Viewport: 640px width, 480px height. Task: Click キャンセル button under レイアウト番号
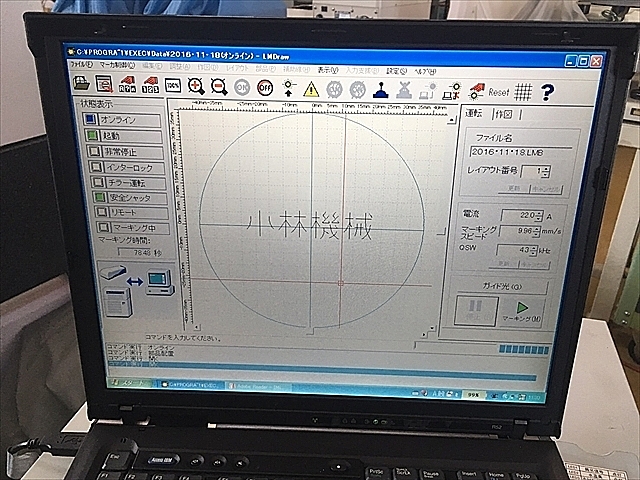pyautogui.click(x=546, y=189)
